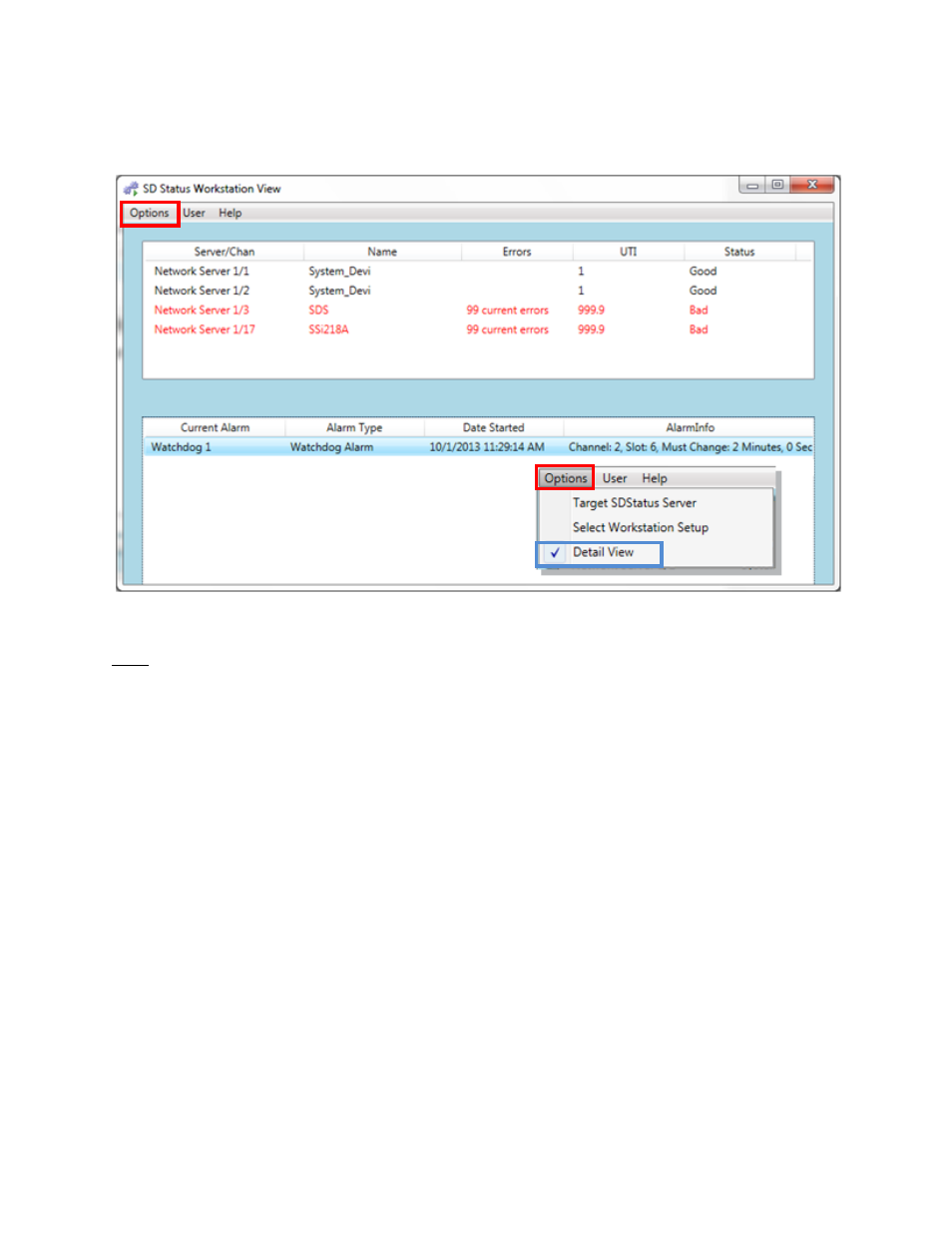This screenshot has height=1233, width=952.
Task: Sort by Current Alarm column header
Action: coord(215,427)
